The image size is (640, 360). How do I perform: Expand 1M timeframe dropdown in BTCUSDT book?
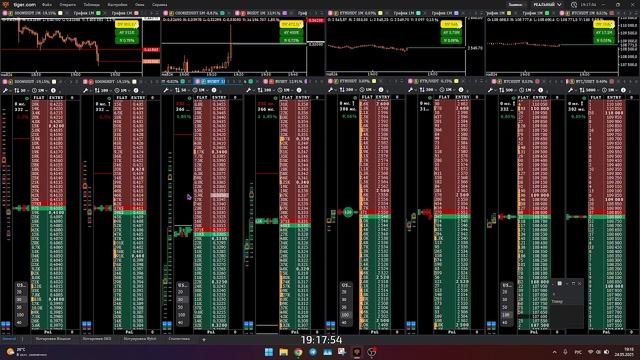527,90
